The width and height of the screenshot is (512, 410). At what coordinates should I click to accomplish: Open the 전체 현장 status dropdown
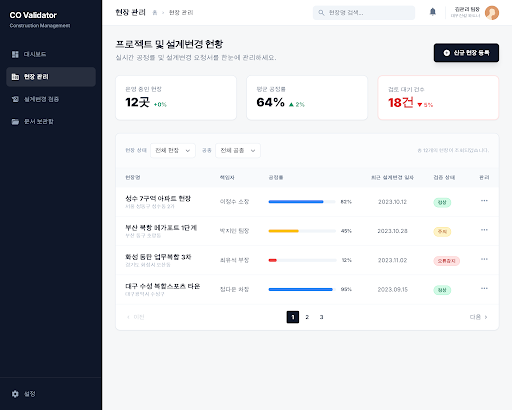(173, 150)
